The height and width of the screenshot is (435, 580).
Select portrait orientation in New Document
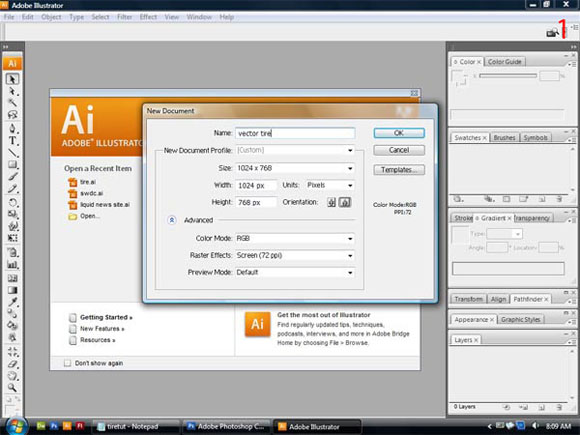tap(331, 202)
